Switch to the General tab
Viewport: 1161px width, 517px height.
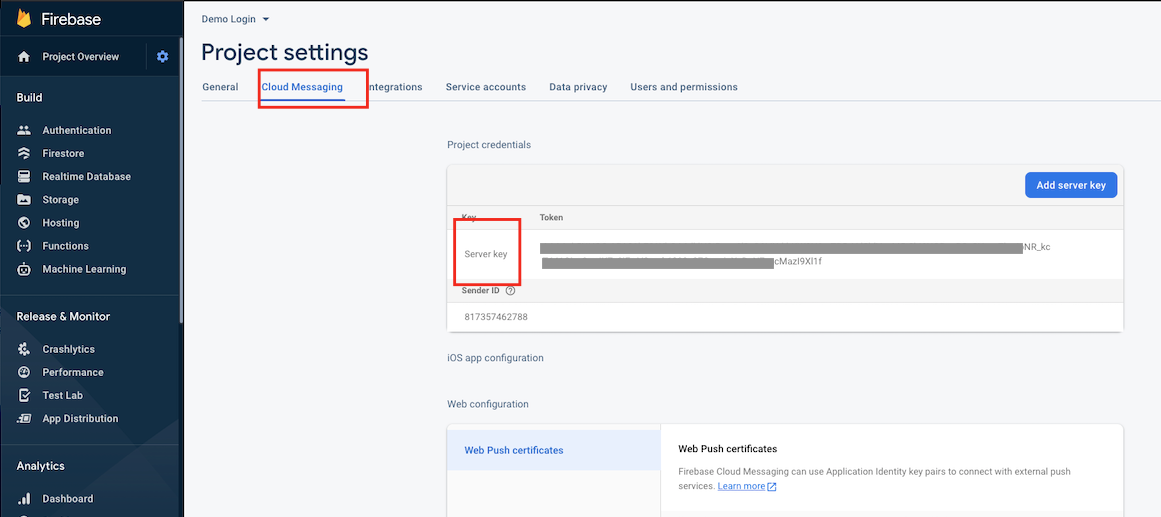tap(220, 87)
